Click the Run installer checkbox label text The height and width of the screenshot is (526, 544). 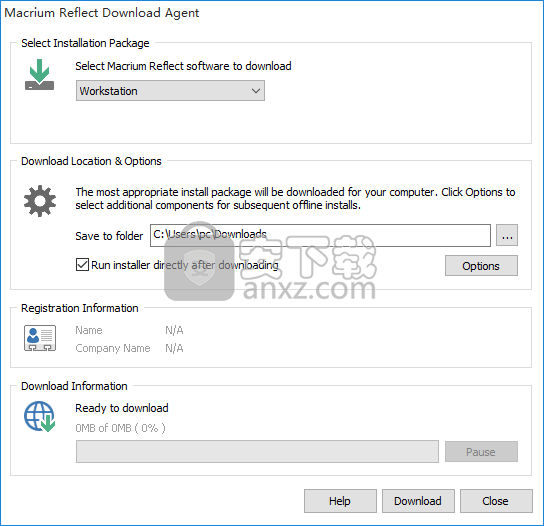coord(185,265)
